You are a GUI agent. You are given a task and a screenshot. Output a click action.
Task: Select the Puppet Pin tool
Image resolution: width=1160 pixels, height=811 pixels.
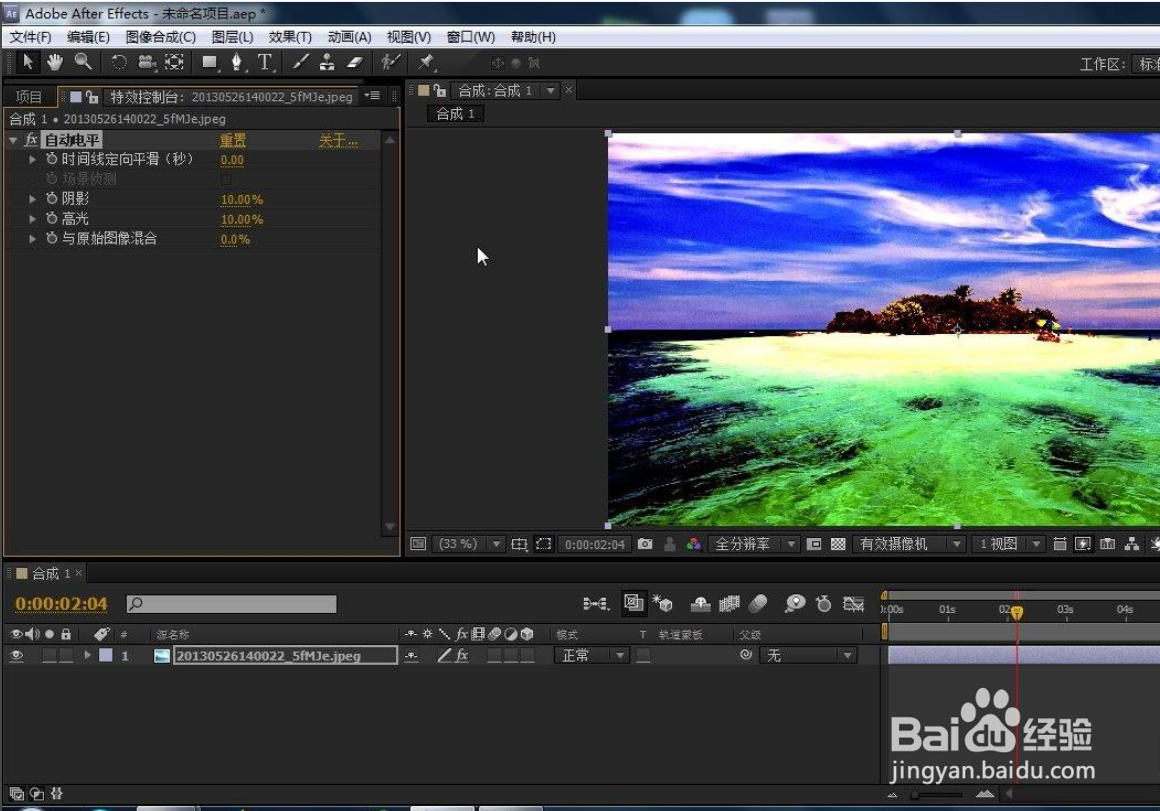click(425, 63)
